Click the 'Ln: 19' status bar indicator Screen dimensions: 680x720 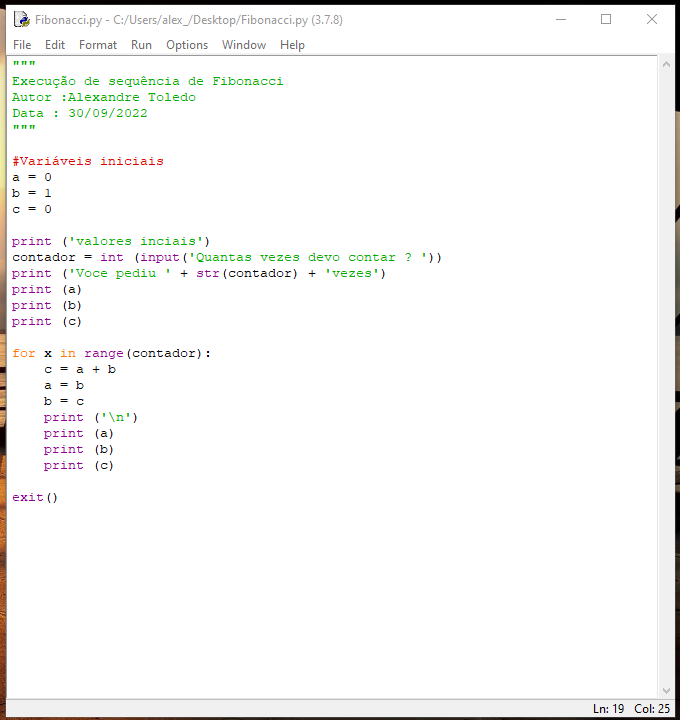click(x=608, y=709)
